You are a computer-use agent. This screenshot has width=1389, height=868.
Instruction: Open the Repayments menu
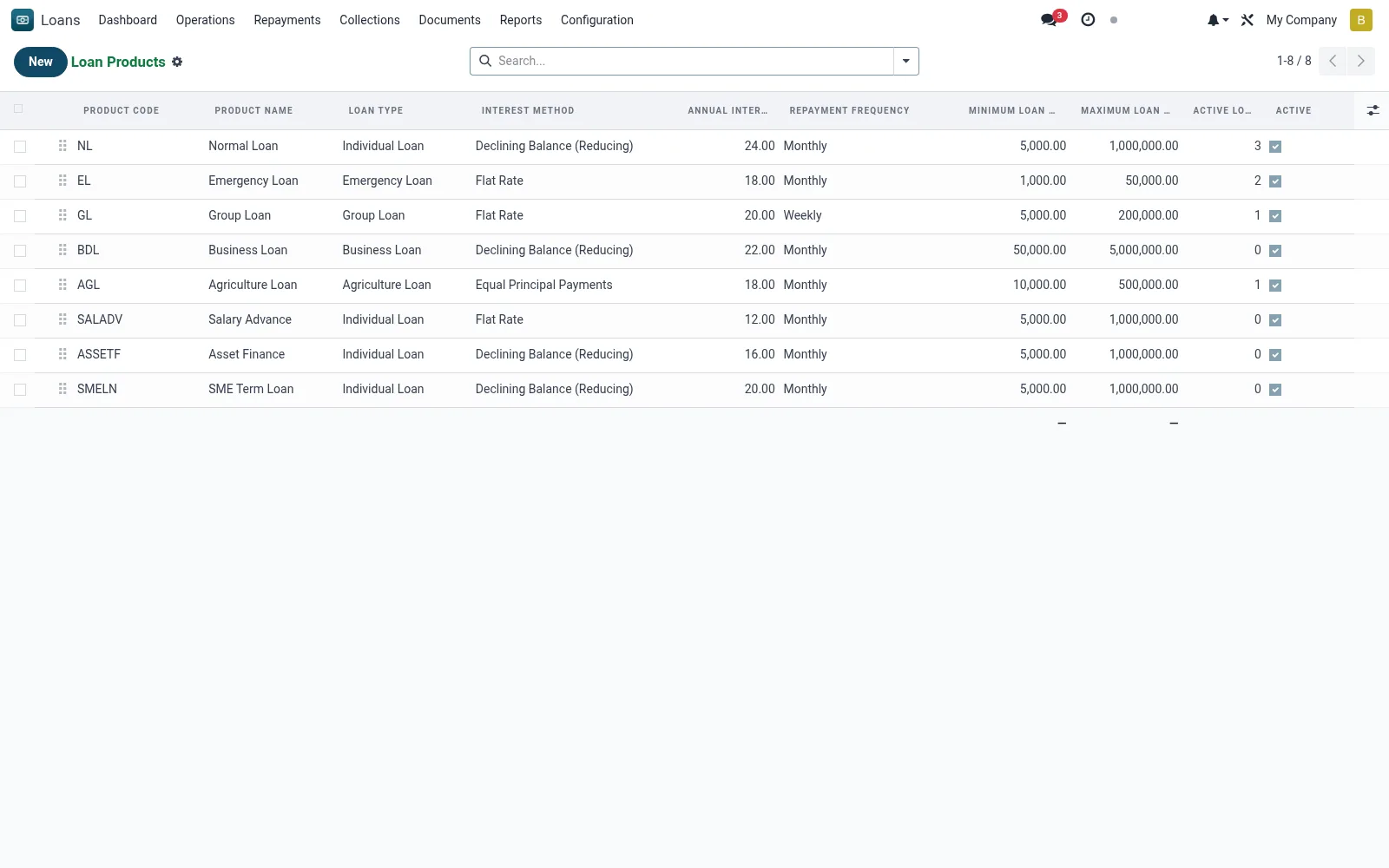pyautogui.click(x=286, y=20)
